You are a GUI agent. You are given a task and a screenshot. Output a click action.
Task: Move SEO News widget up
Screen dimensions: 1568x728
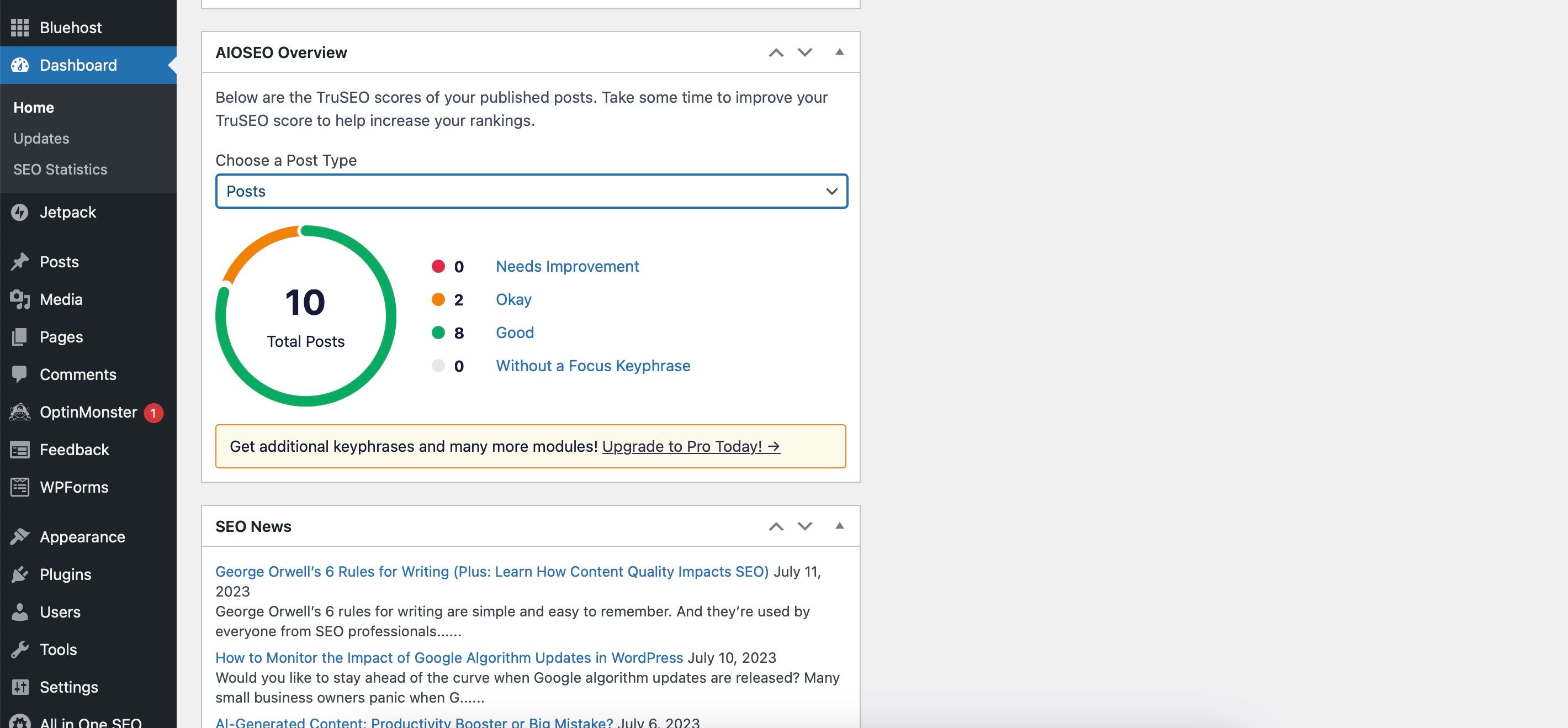point(776,526)
